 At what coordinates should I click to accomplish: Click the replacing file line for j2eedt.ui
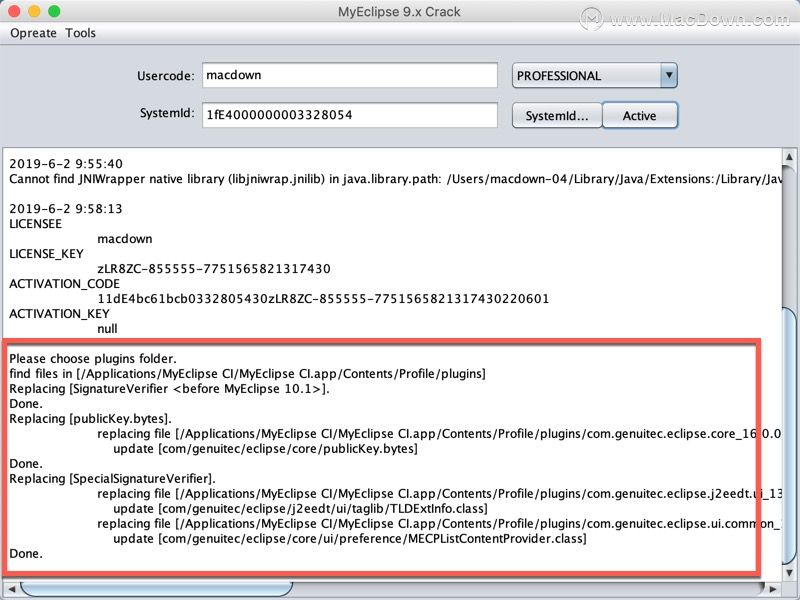(x=439, y=494)
